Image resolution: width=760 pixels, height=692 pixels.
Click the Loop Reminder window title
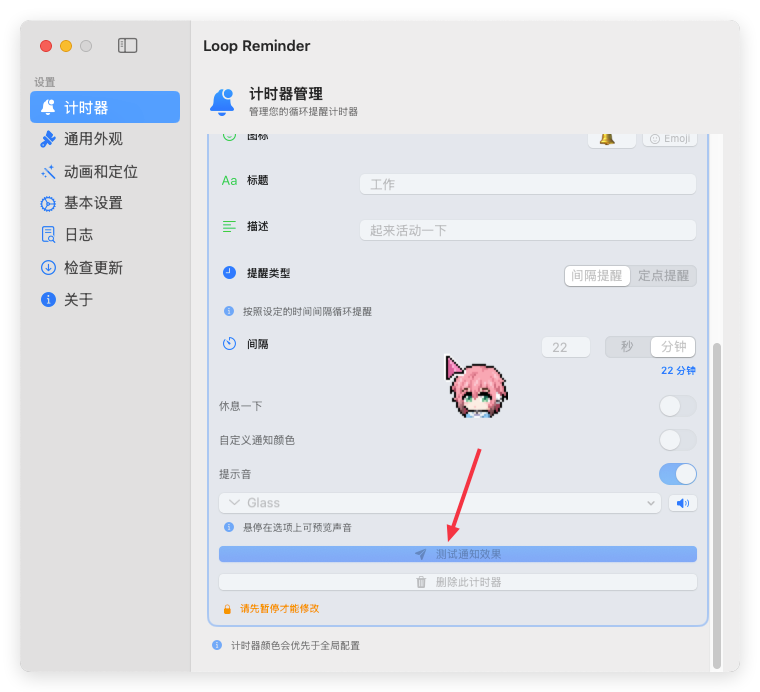click(256, 46)
